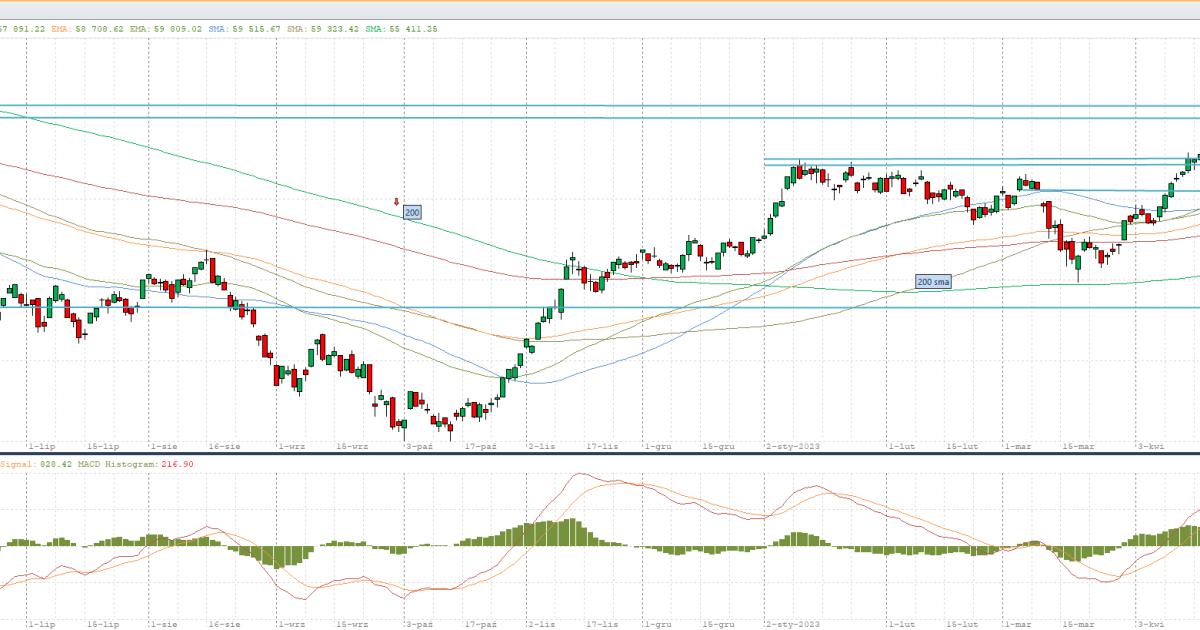Click 1-lut on the MACD panel's bottom axis

coord(902,623)
